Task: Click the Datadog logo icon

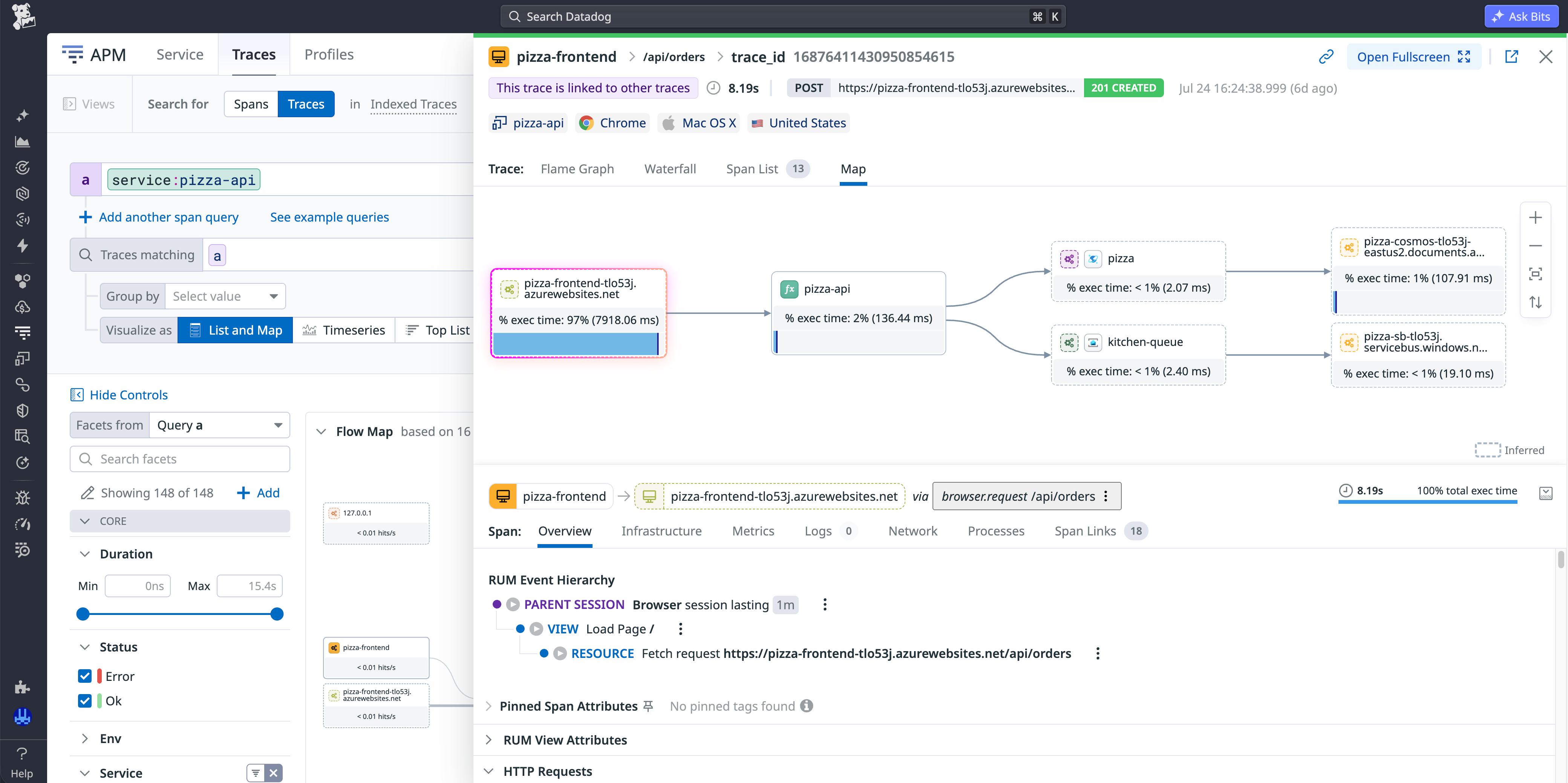Action: pos(23,17)
